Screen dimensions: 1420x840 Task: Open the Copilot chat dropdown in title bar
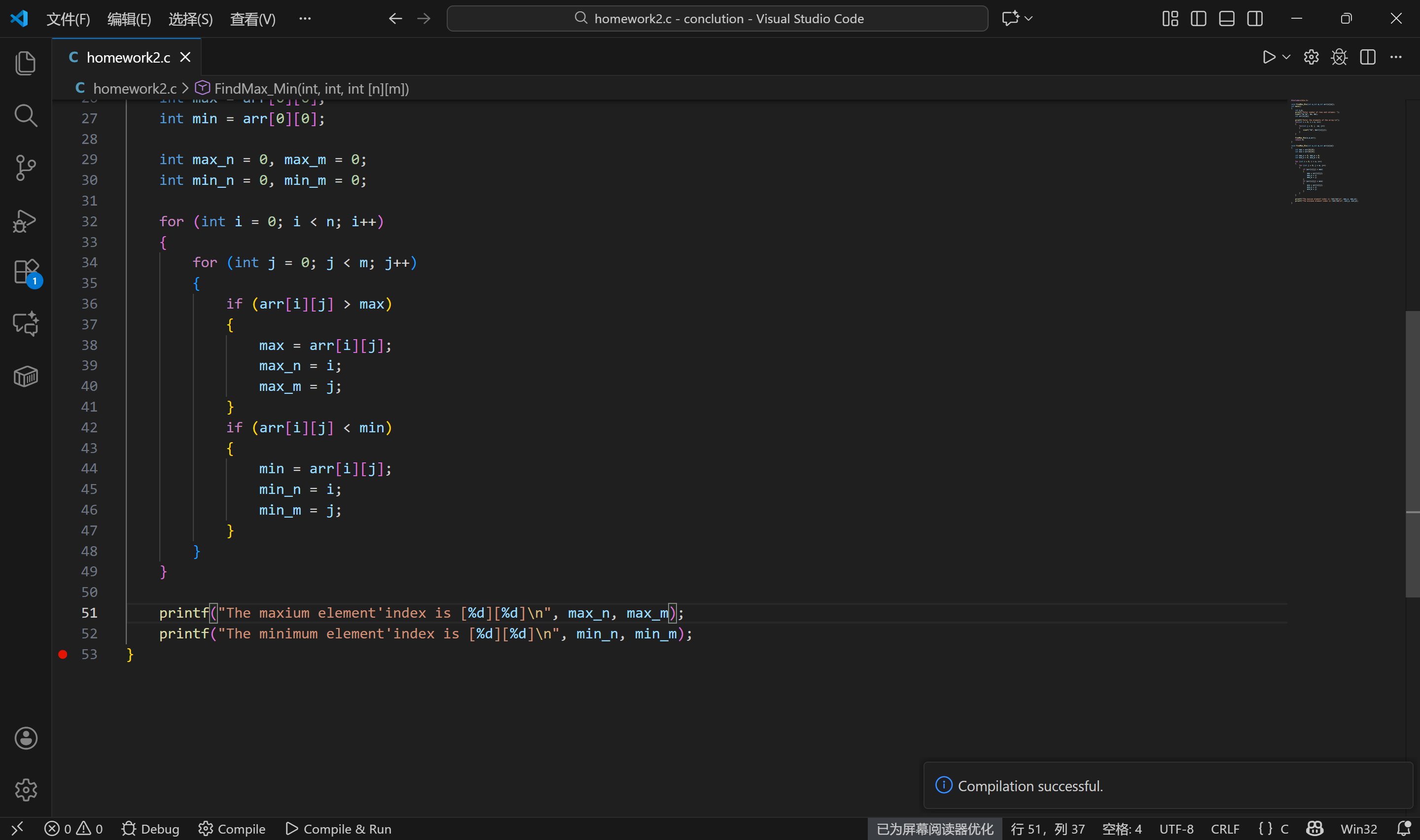pyautogui.click(x=1029, y=19)
